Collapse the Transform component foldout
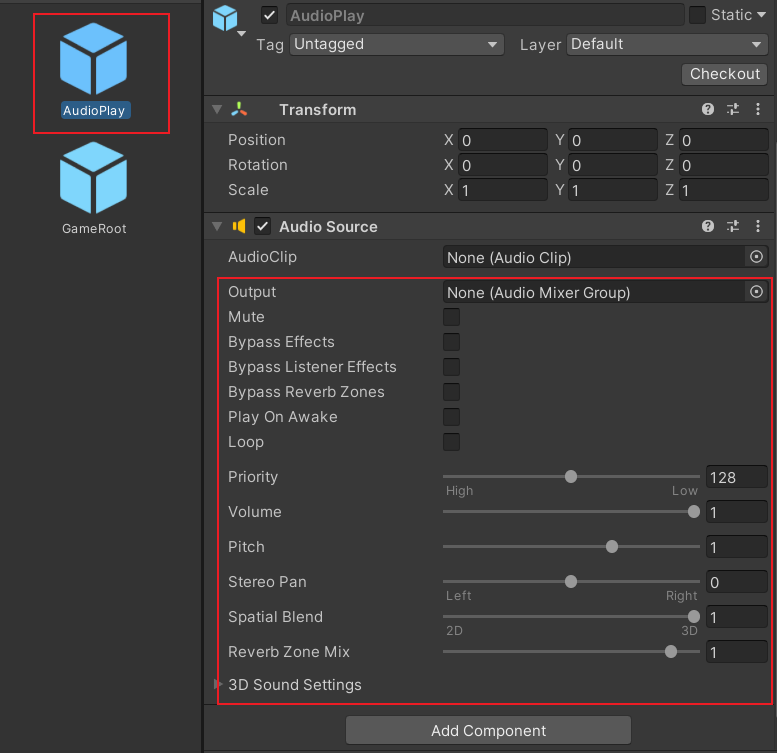 217,110
